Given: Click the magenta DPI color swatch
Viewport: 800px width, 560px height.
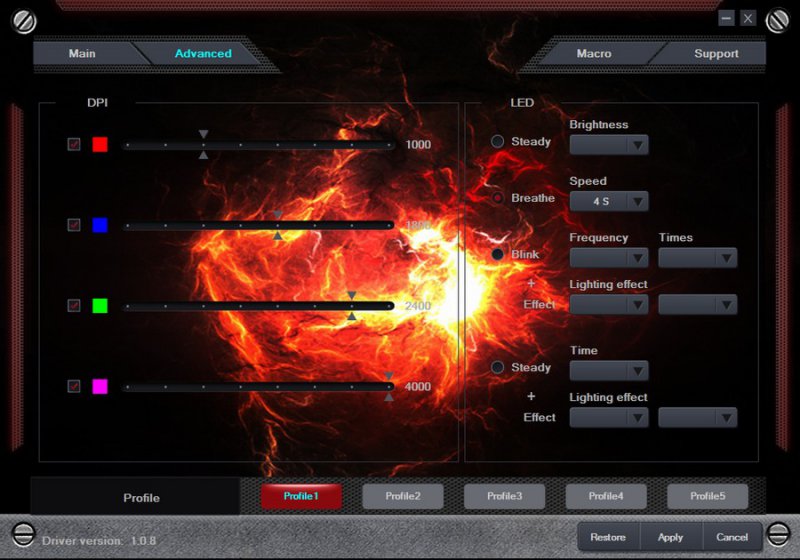Looking at the screenshot, I should (100, 386).
